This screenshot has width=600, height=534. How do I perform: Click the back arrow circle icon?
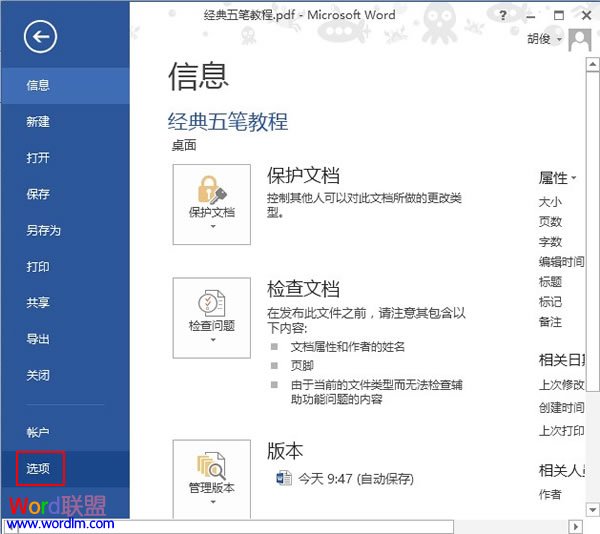point(40,38)
